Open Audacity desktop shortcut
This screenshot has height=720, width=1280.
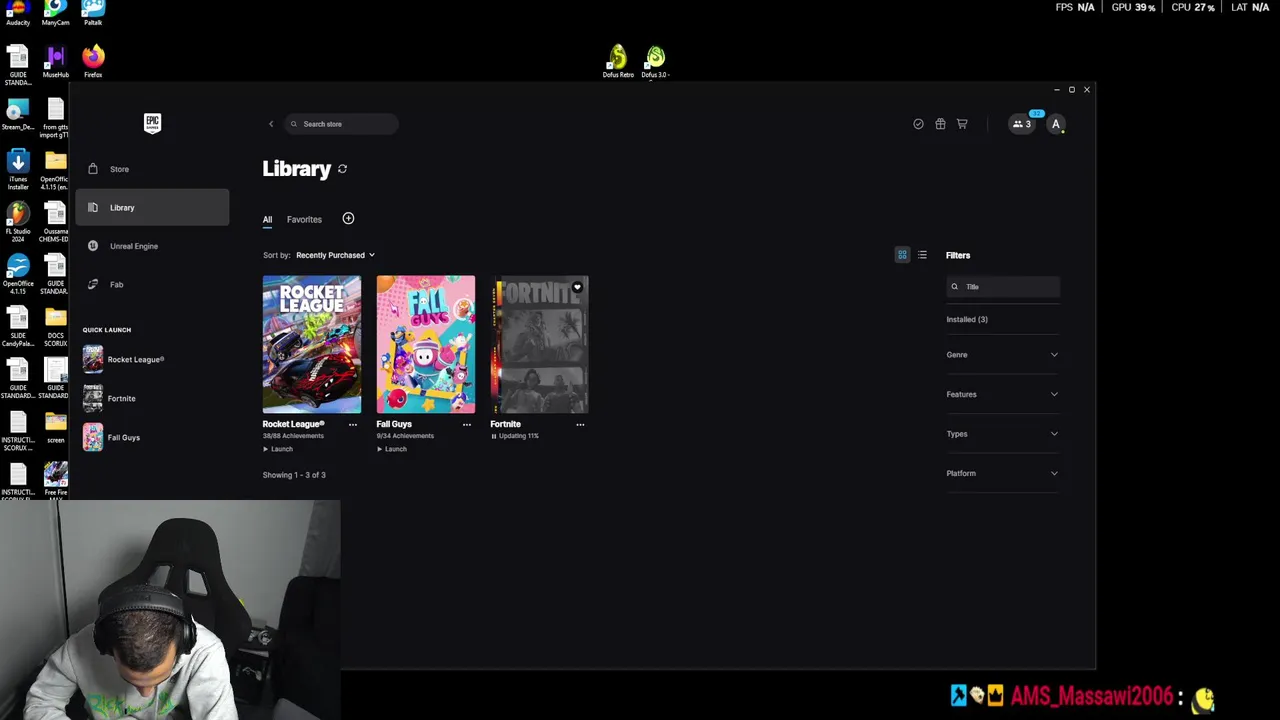tap(18, 13)
